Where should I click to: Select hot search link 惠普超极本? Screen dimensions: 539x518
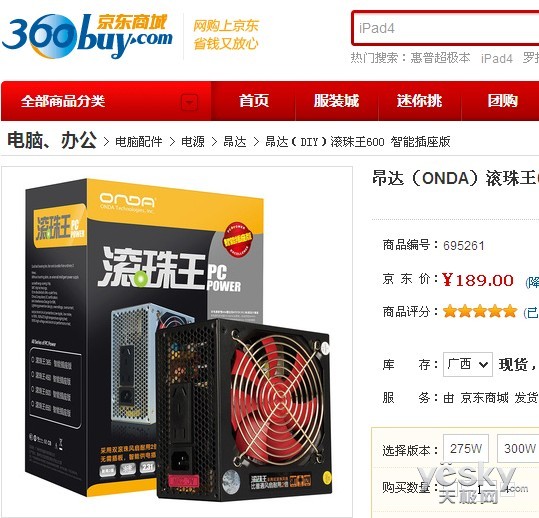tap(440, 58)
